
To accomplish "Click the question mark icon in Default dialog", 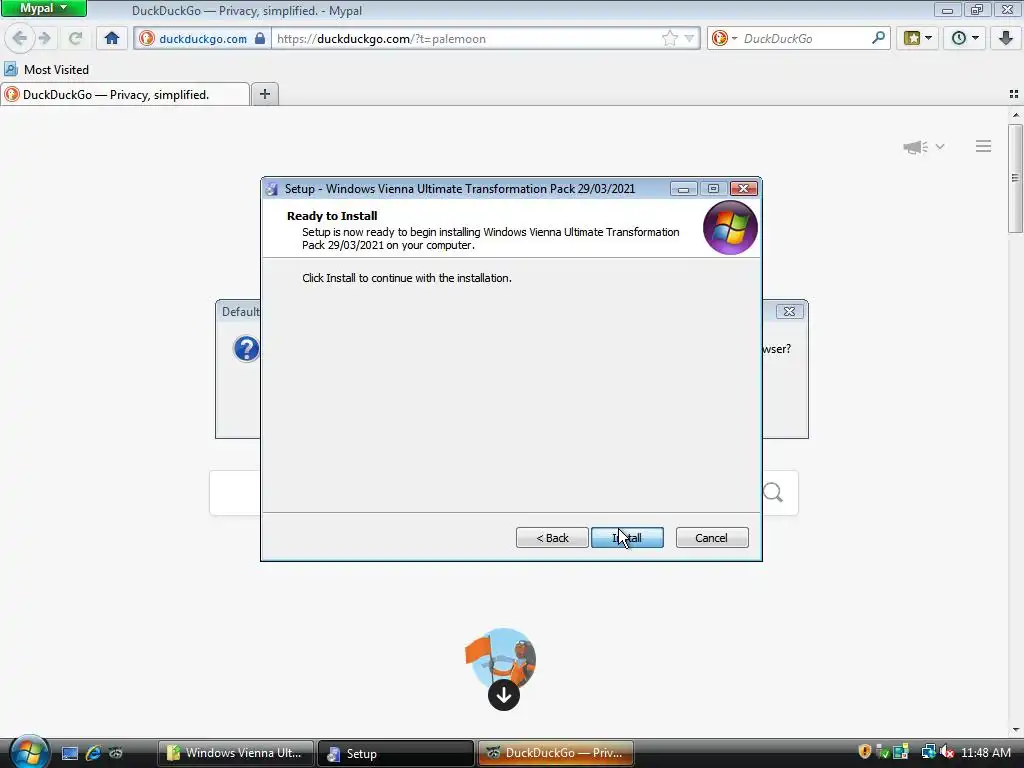I will [x=246, y=349].
